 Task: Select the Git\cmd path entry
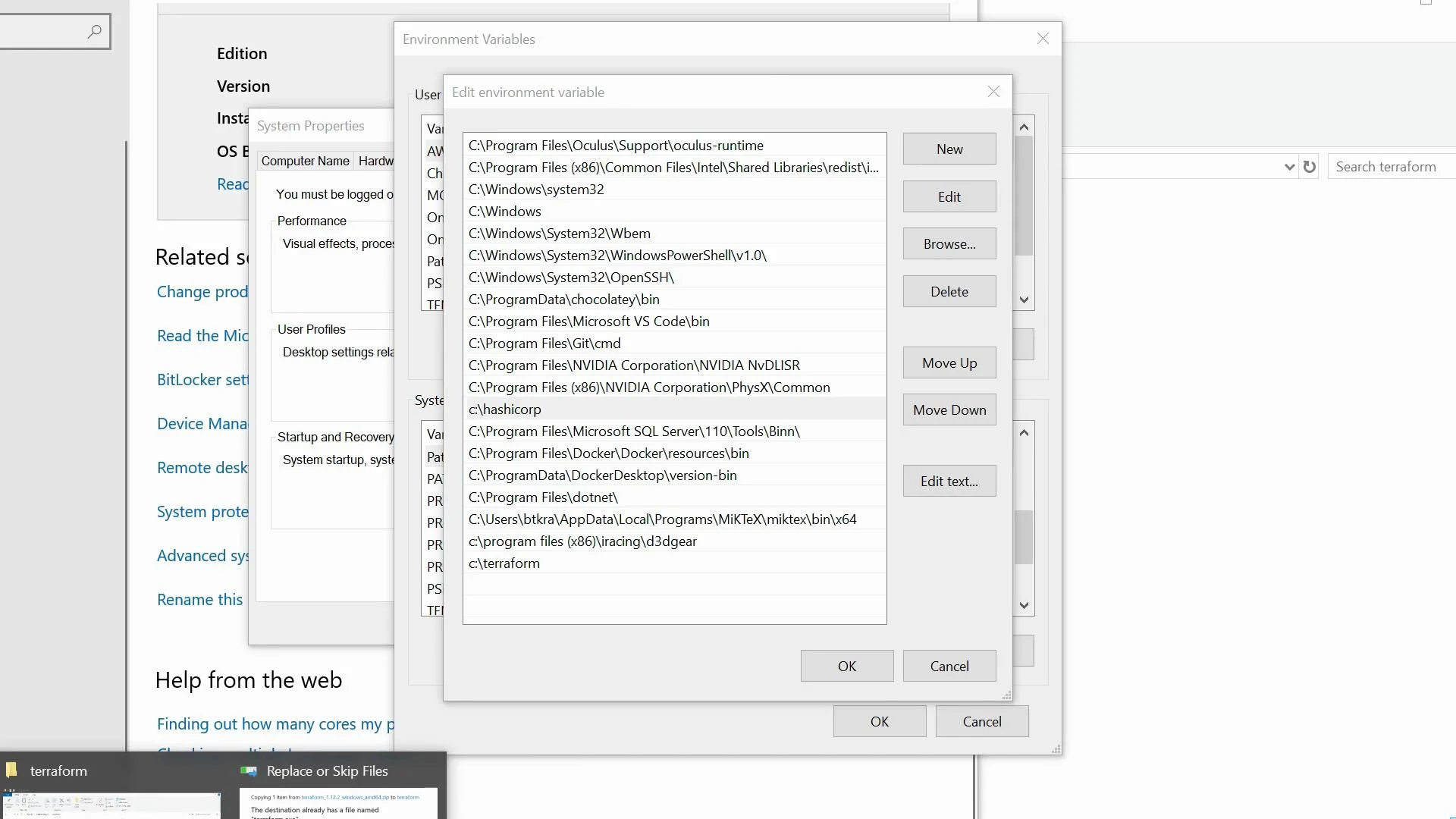pyautogui.click(x=675, y=344)
